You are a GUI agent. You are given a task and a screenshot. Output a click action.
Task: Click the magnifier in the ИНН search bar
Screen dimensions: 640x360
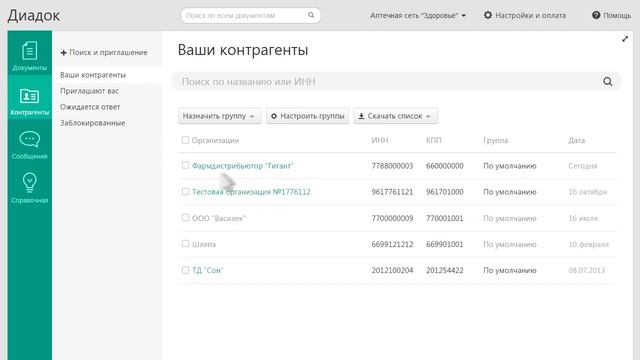coord(607,82)
